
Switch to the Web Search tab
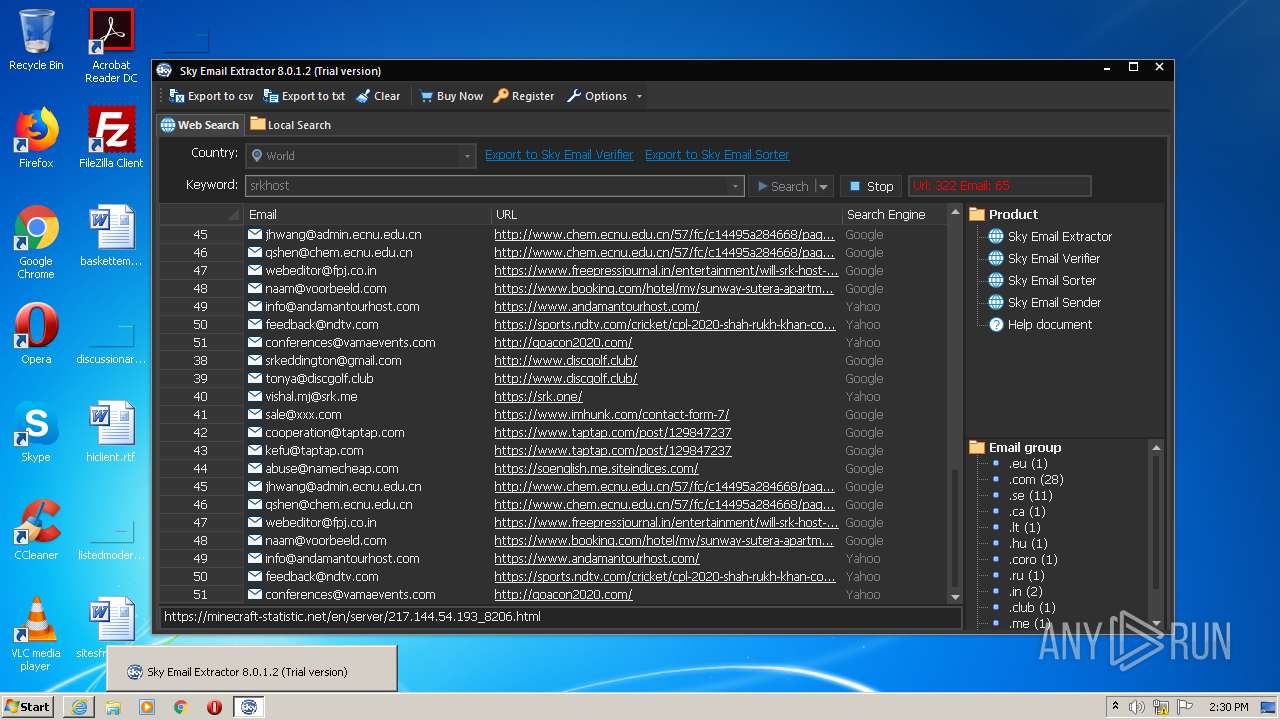pos(200,125)
